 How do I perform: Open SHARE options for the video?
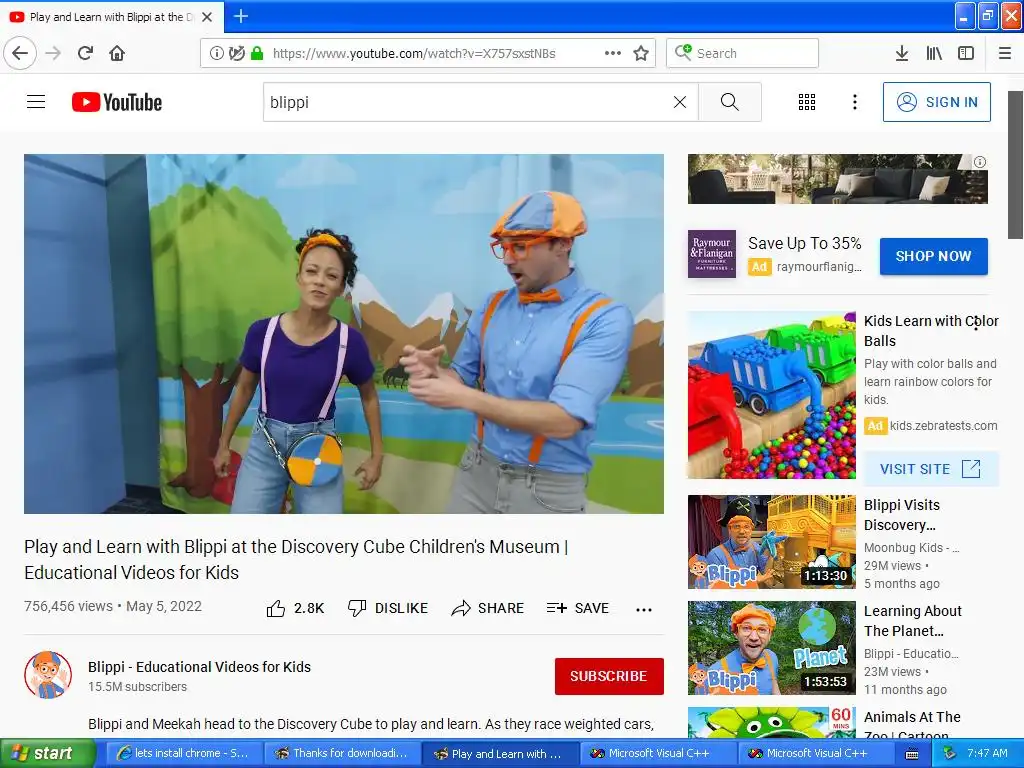click(x=488, y=609)
